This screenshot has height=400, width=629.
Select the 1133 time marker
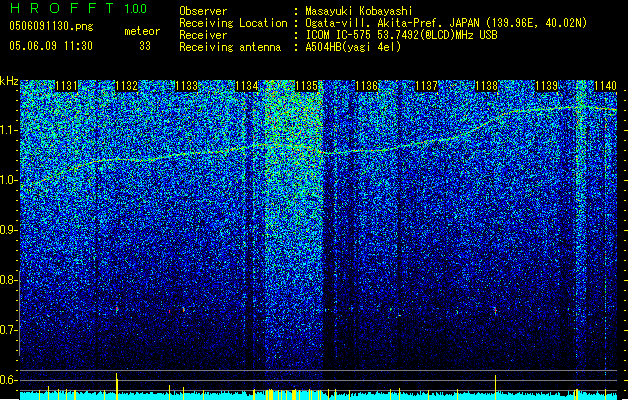point(187,86)
